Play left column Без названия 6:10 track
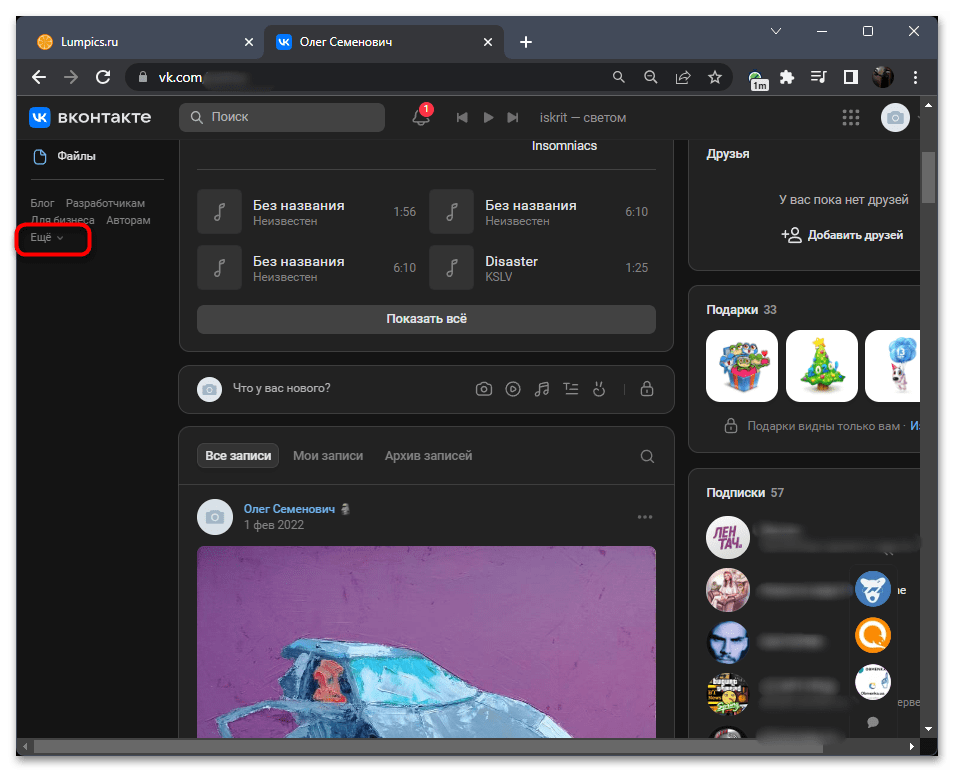This screenshot has width=954, height=772. [x=220, y=268]
